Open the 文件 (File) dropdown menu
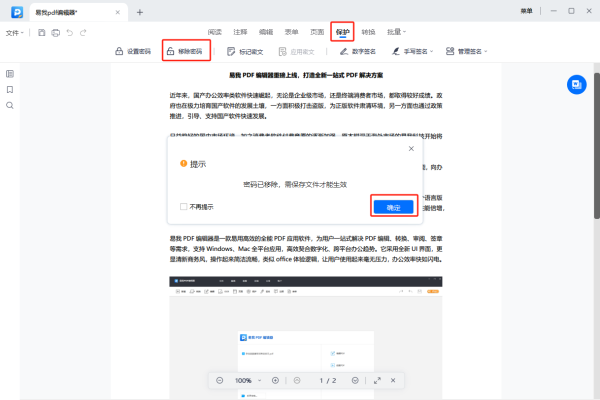Screen dimensions: 600x400 (15, 32)
